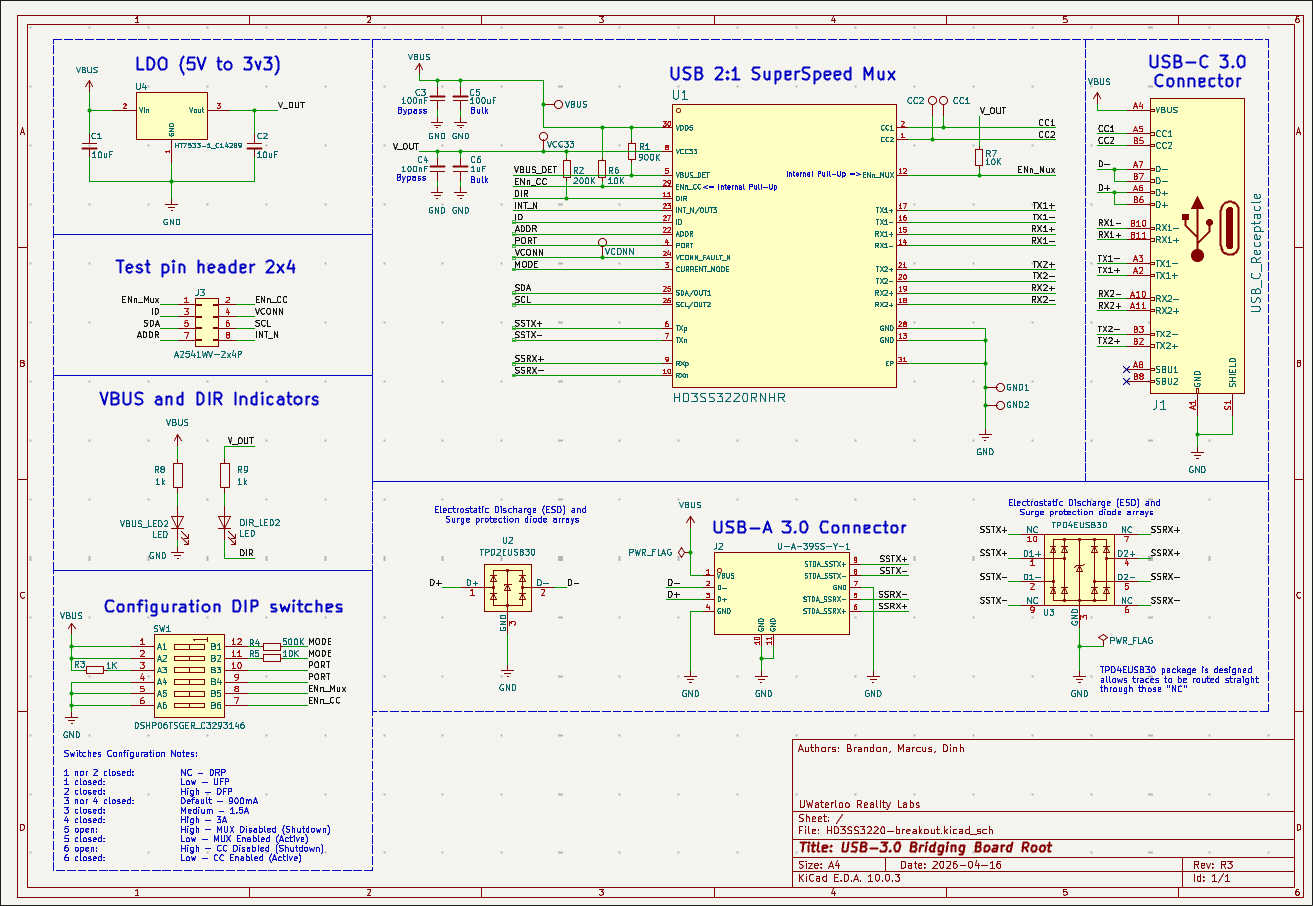Select the PWR_FLAG symbol beside J2 VBUS
Viewport: 1313px width, 906px height.
coord(684,552)
